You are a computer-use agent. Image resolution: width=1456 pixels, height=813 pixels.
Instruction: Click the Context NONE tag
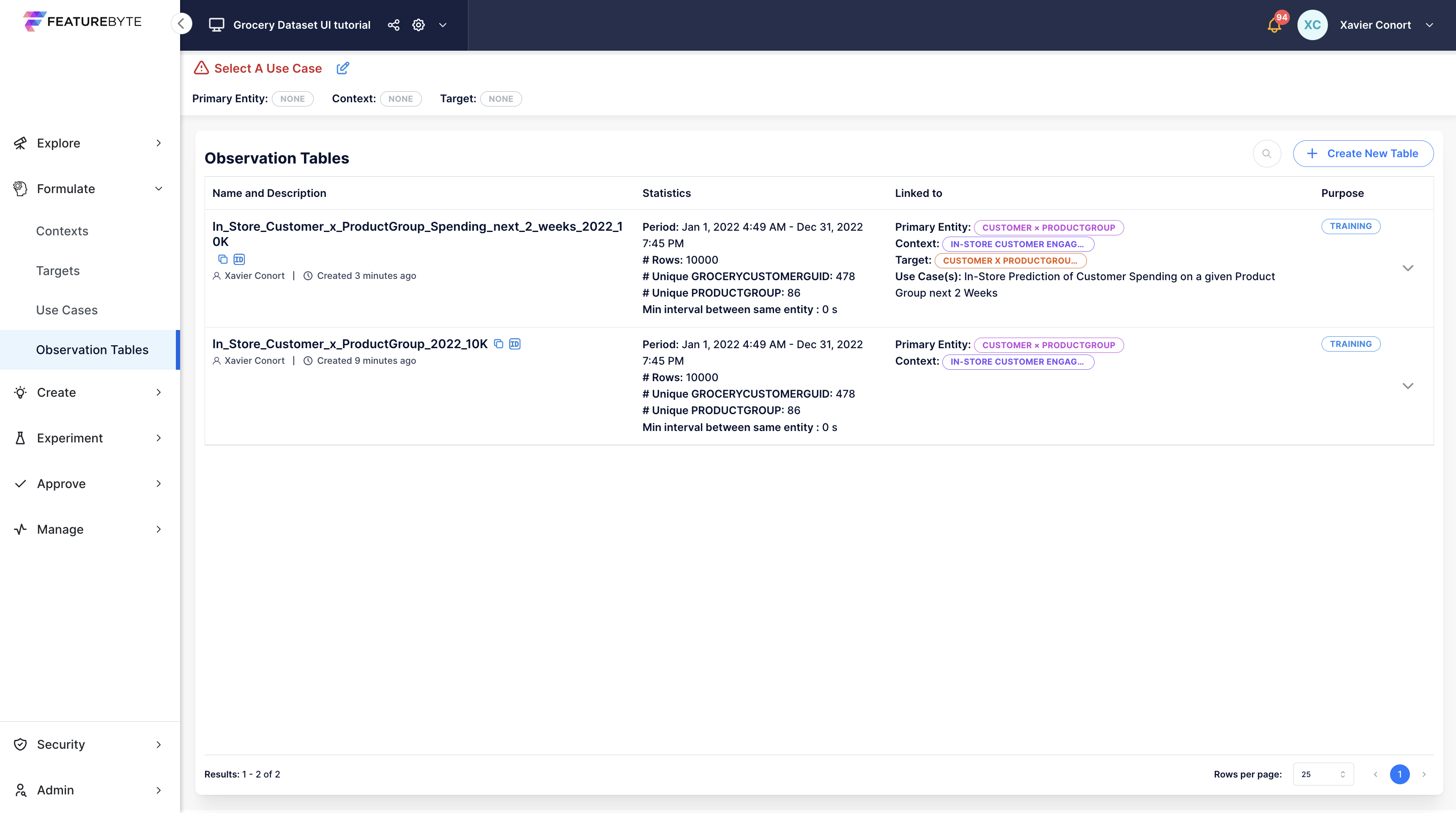[401, 99]
